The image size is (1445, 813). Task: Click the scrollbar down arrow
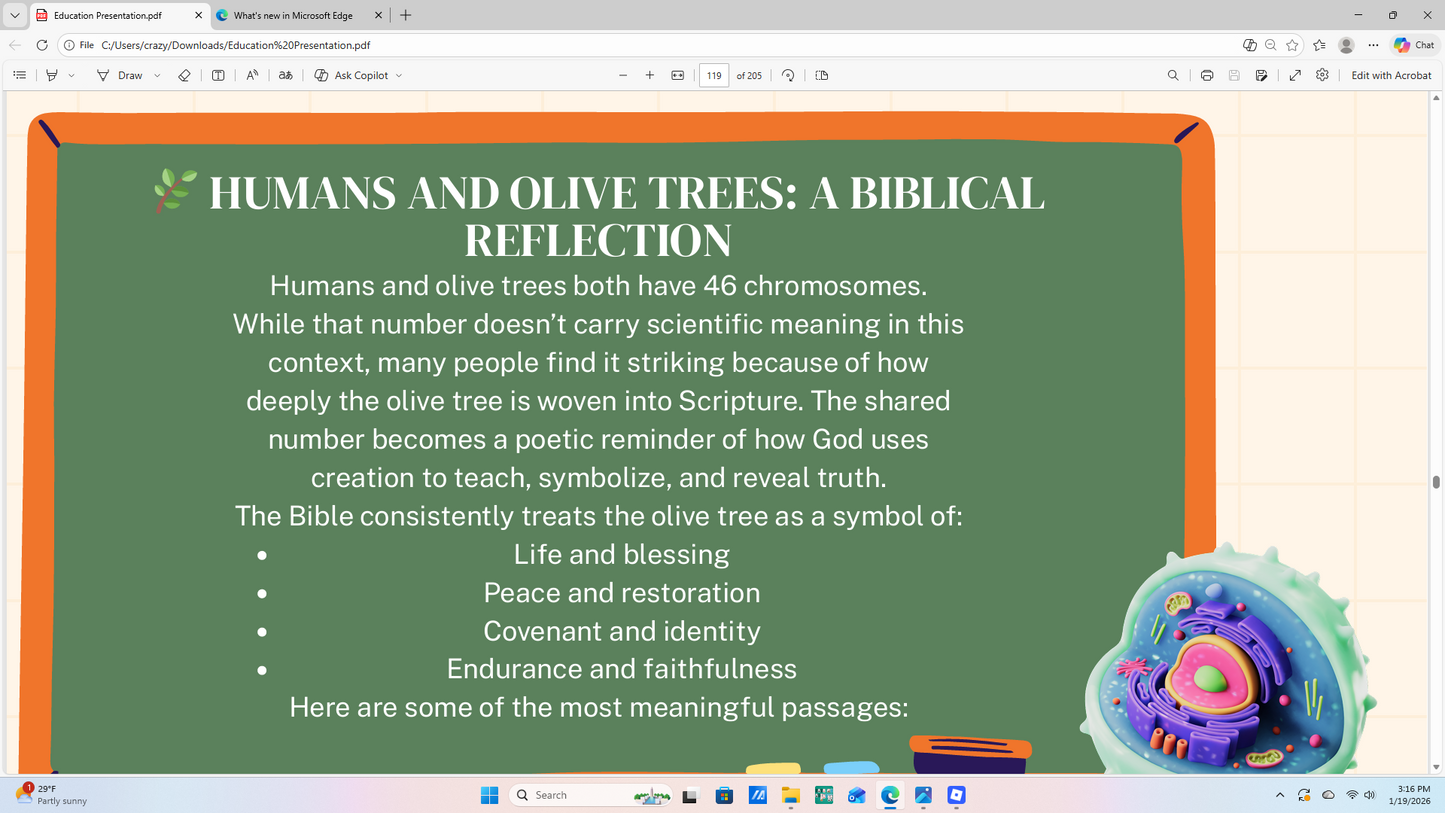pos(1437,767)
